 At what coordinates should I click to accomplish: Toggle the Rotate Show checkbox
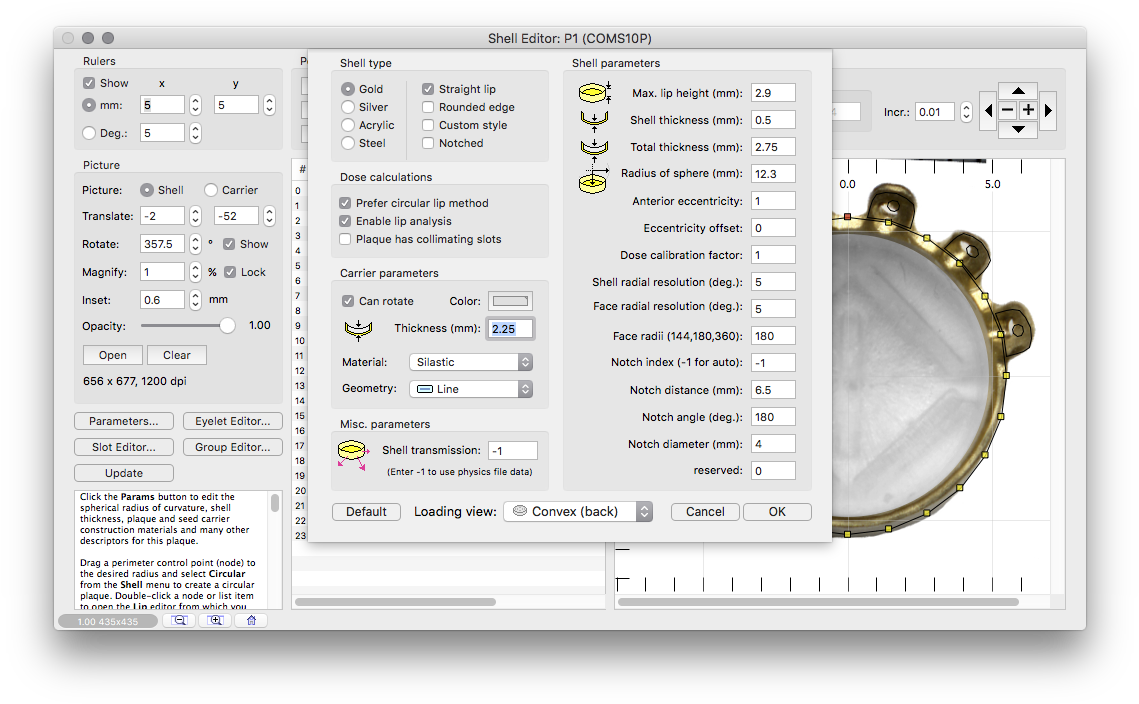tap(229, 244)
